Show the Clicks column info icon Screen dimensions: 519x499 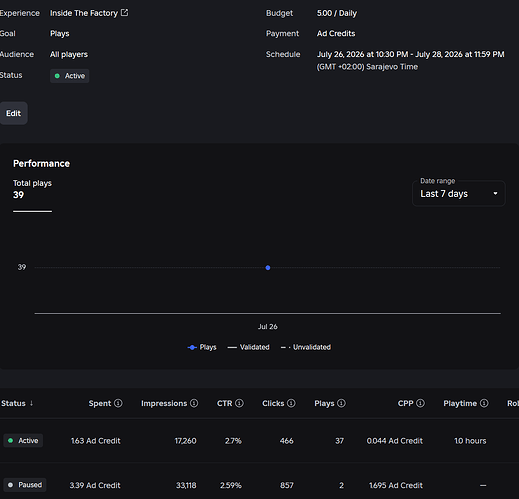tap(291, 403)
